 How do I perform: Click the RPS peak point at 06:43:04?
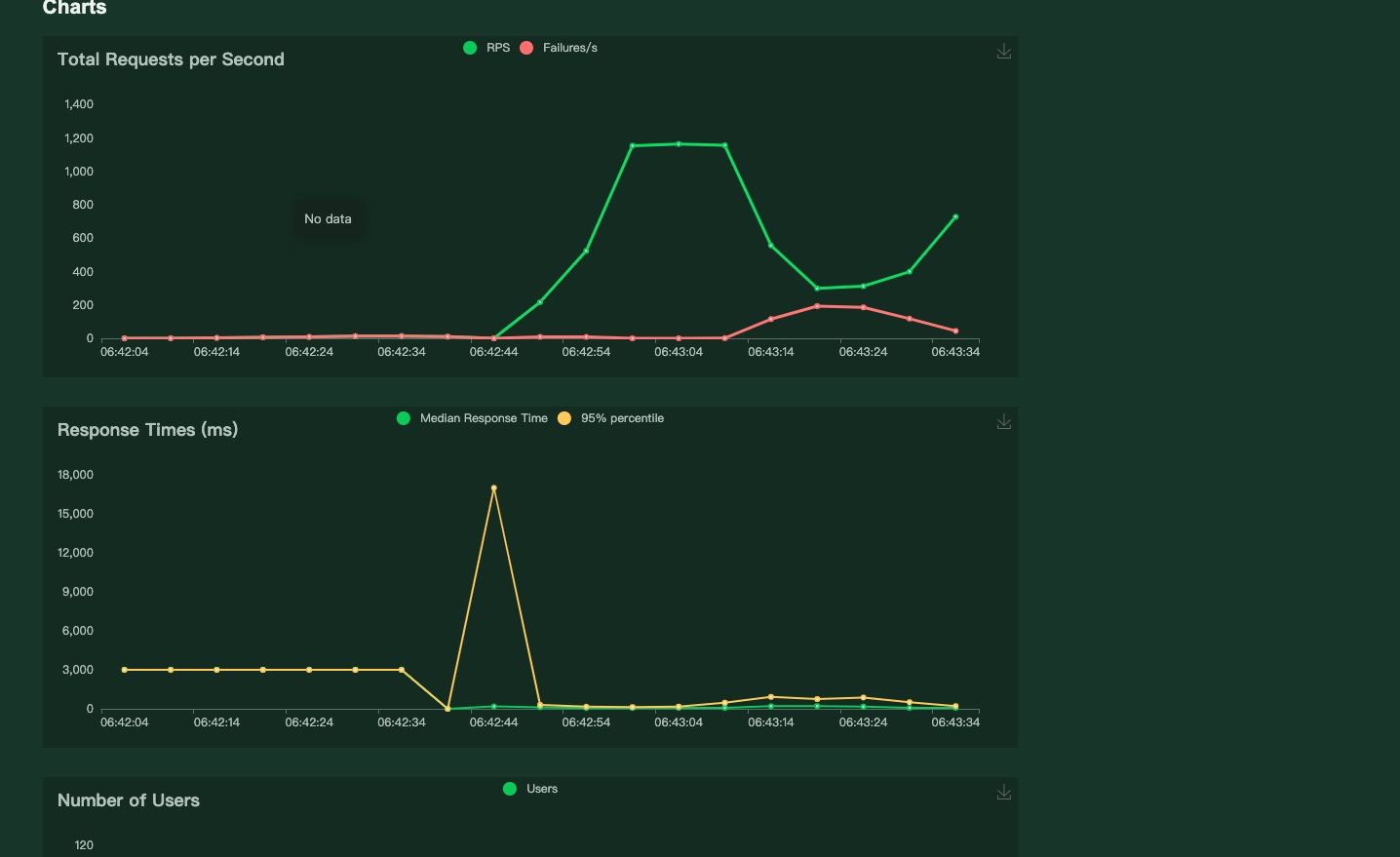[x=679, y=144]
